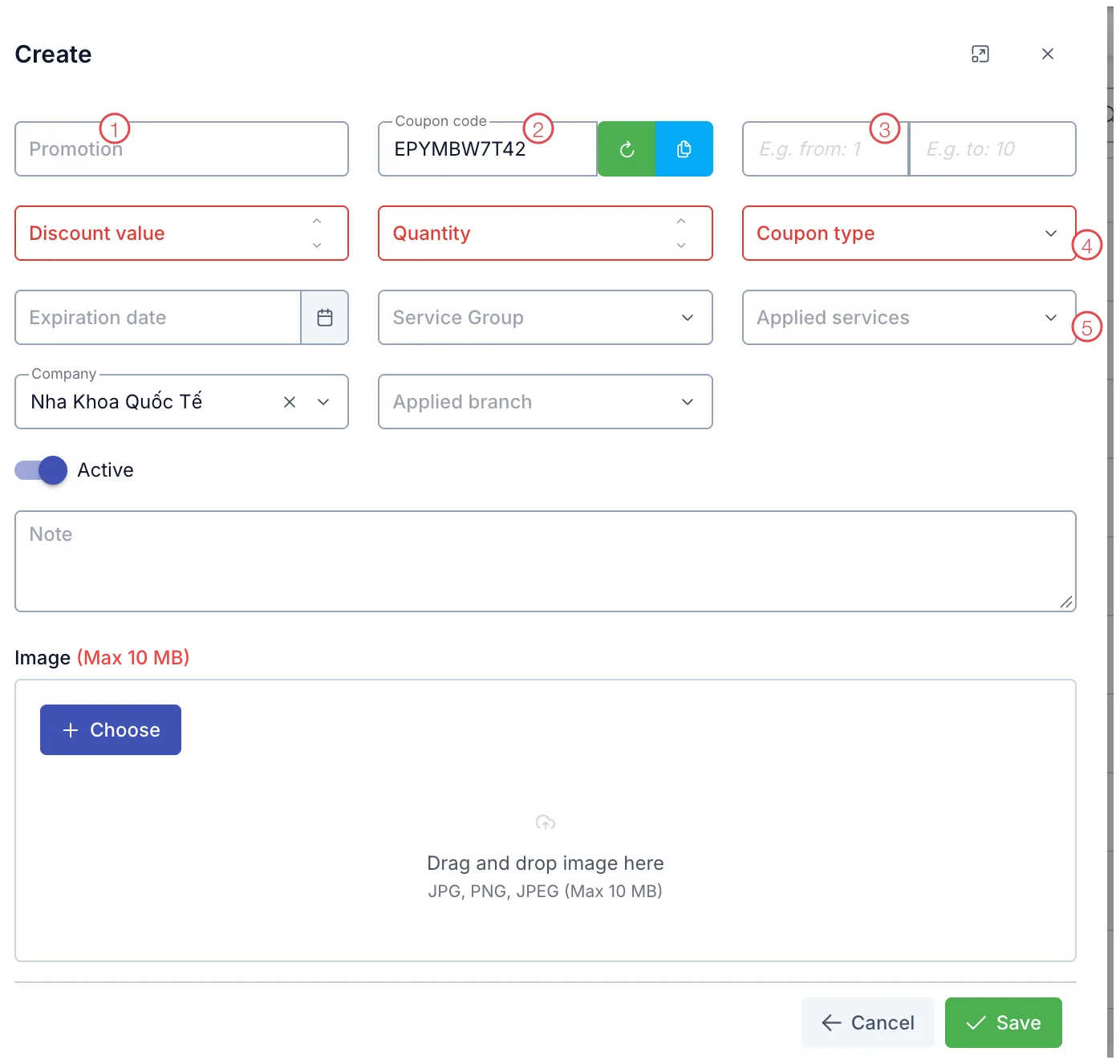1120x1064 pixels.
Task: Open the Expiration date calendar picker
Action: pyautogui.click(x=324, y=318)
